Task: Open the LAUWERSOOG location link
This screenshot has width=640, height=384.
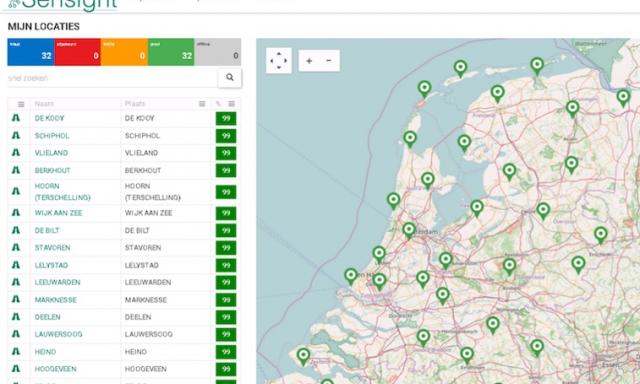Action: [x=58, y=334]
